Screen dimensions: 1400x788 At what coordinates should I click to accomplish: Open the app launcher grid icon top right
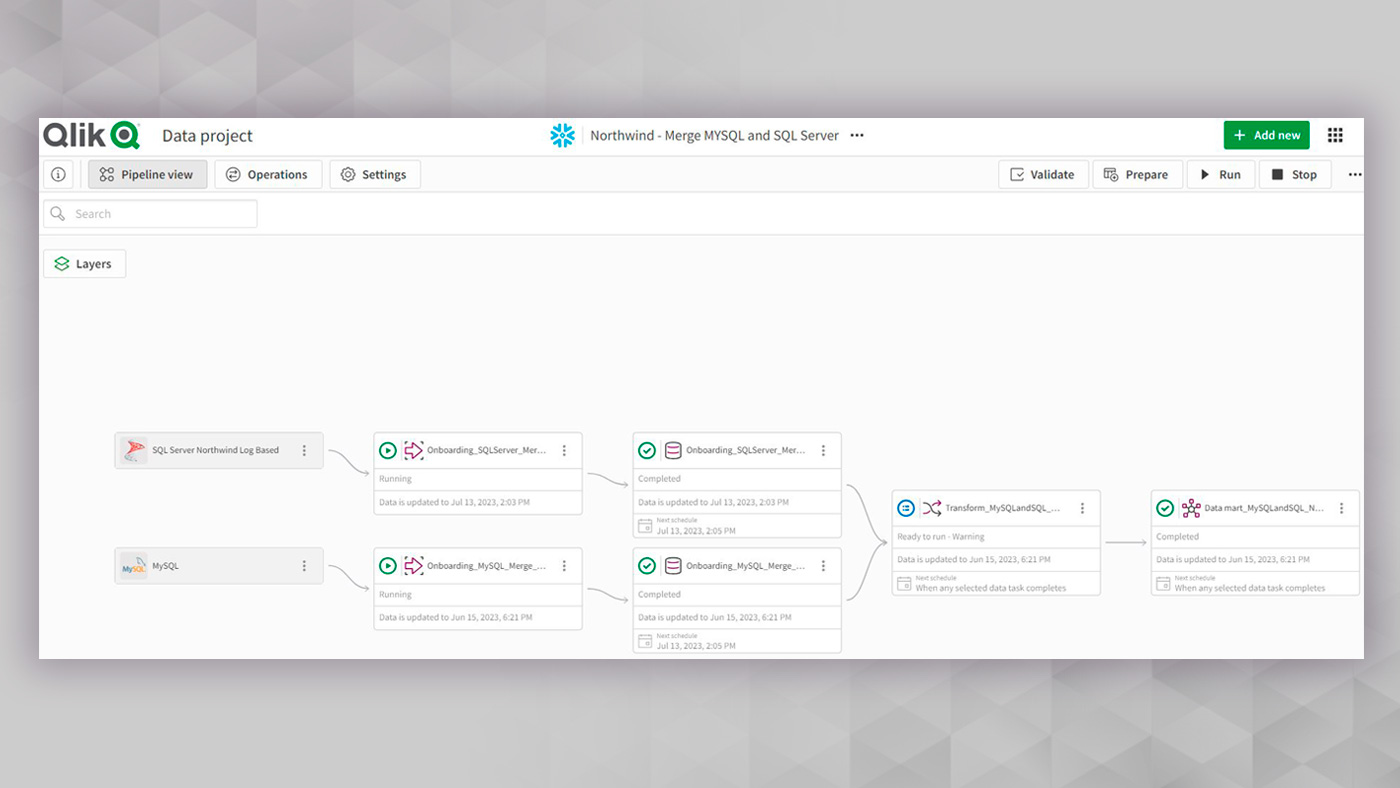[1335, 134]
